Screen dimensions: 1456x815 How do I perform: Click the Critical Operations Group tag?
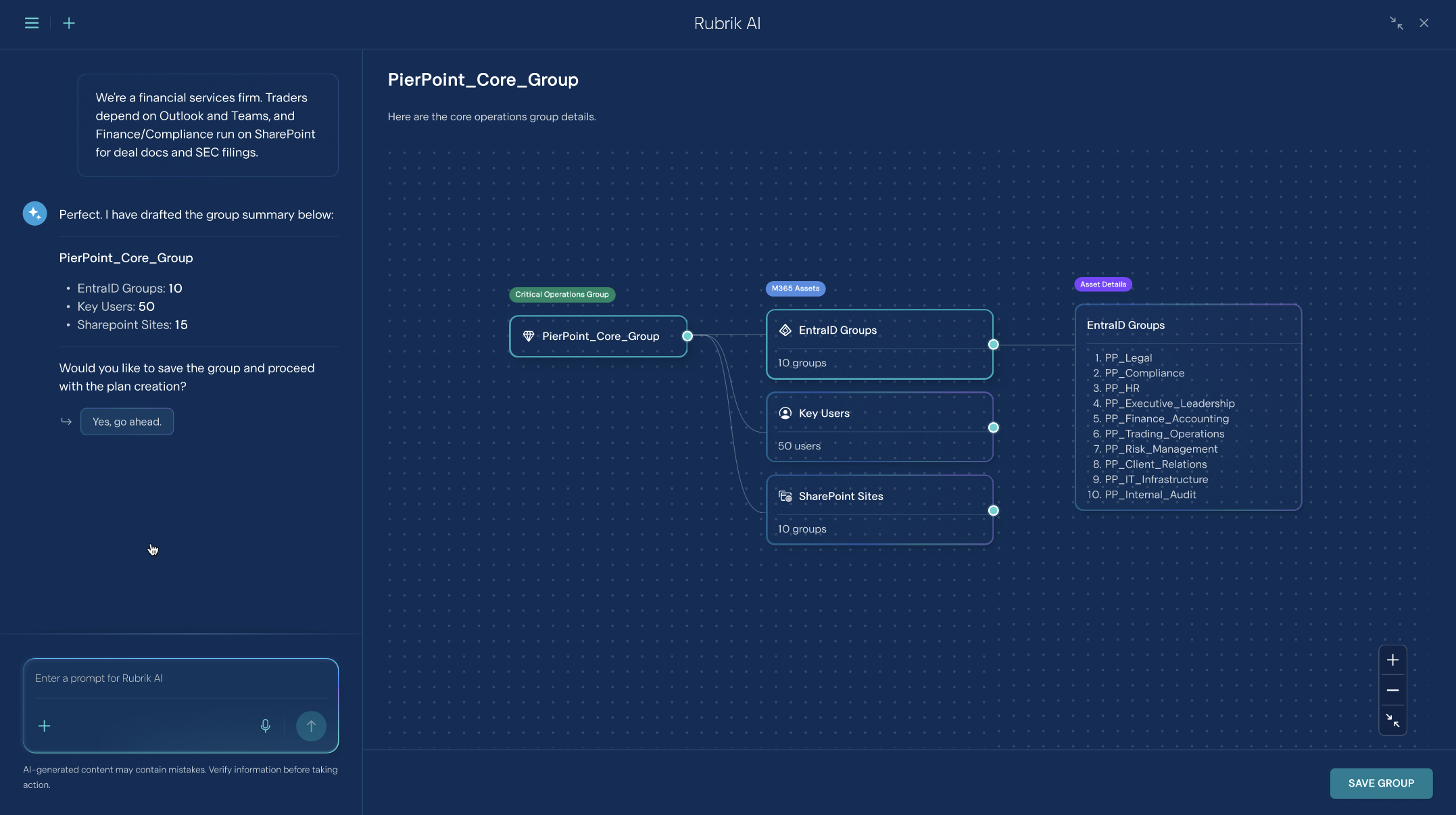[562, 295]
